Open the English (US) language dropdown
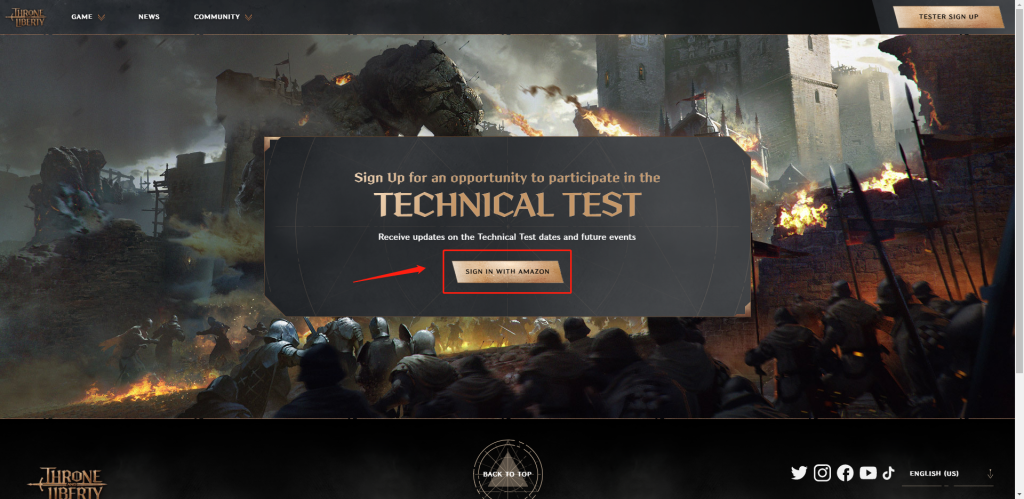This screenshot has width=1024, height=499. [x=948, y=474]
